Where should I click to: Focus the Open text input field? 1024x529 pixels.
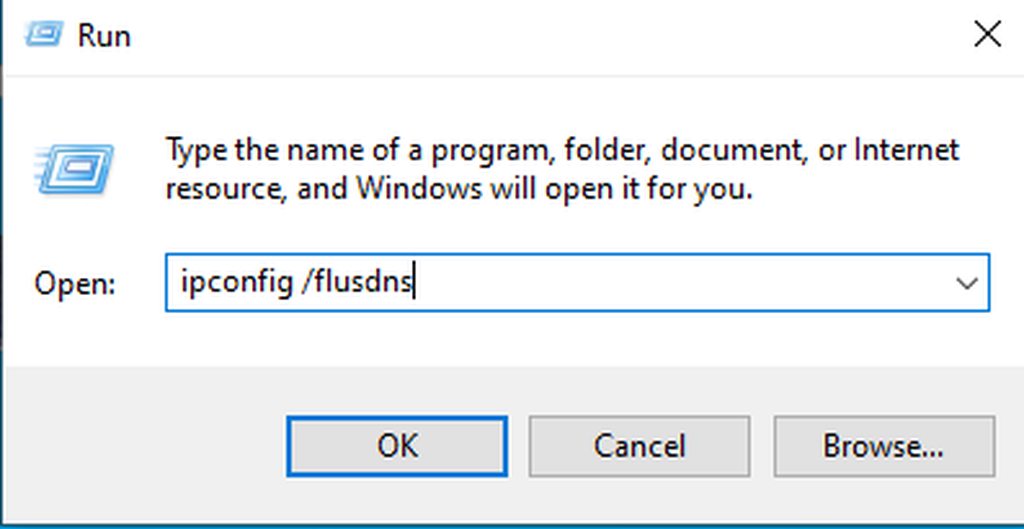click(x=577, y=283)
